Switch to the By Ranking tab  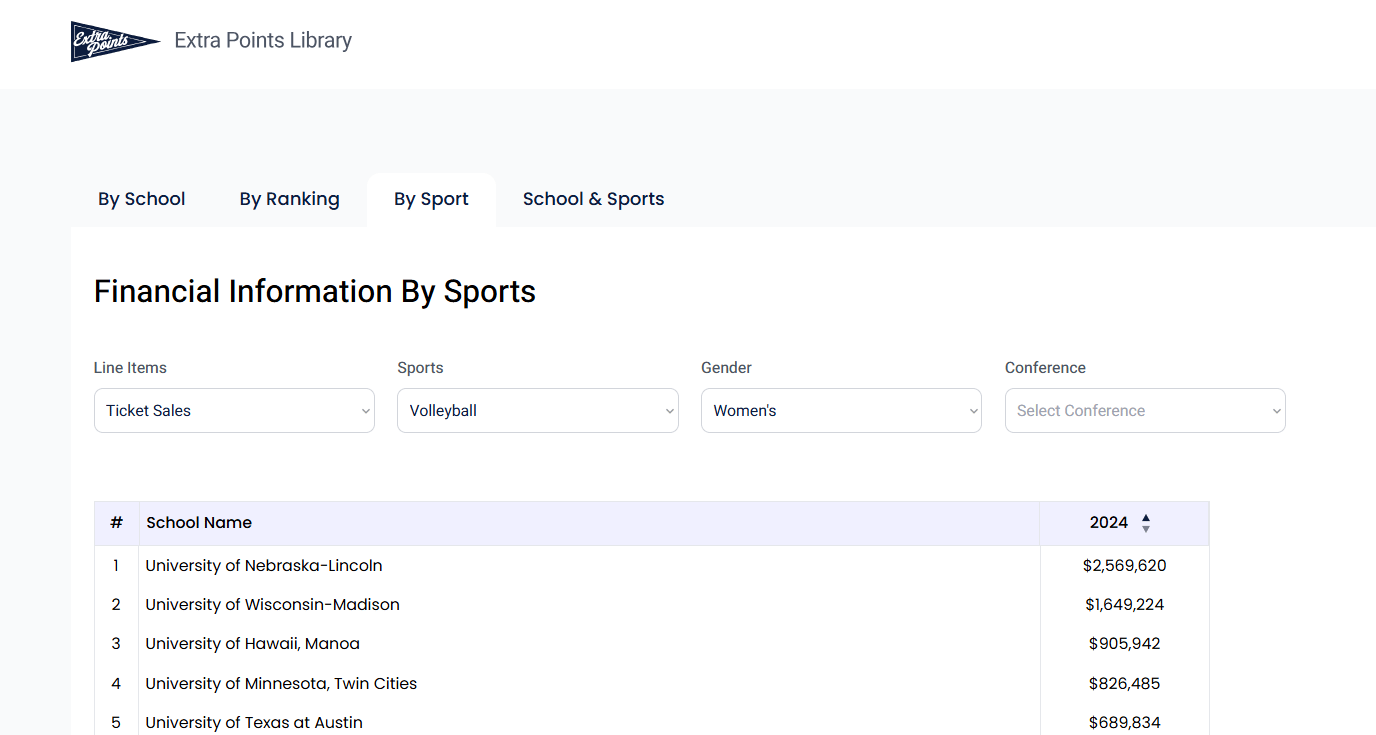click(289, 199)
